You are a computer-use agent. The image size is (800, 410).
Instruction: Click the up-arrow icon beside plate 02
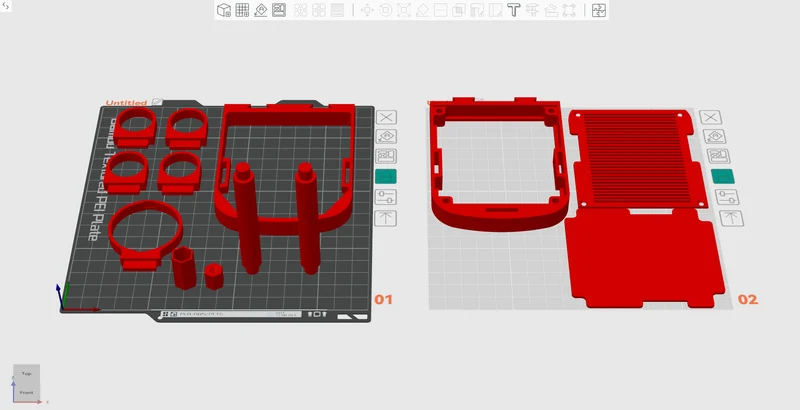[x=731, y=218]
